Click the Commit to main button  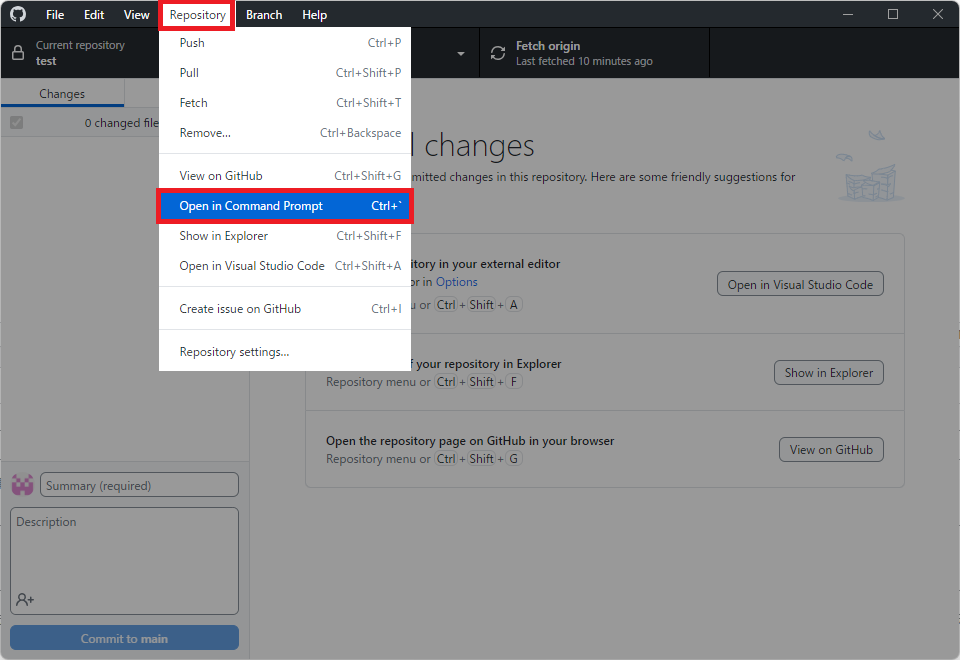(x=124, y=638)
